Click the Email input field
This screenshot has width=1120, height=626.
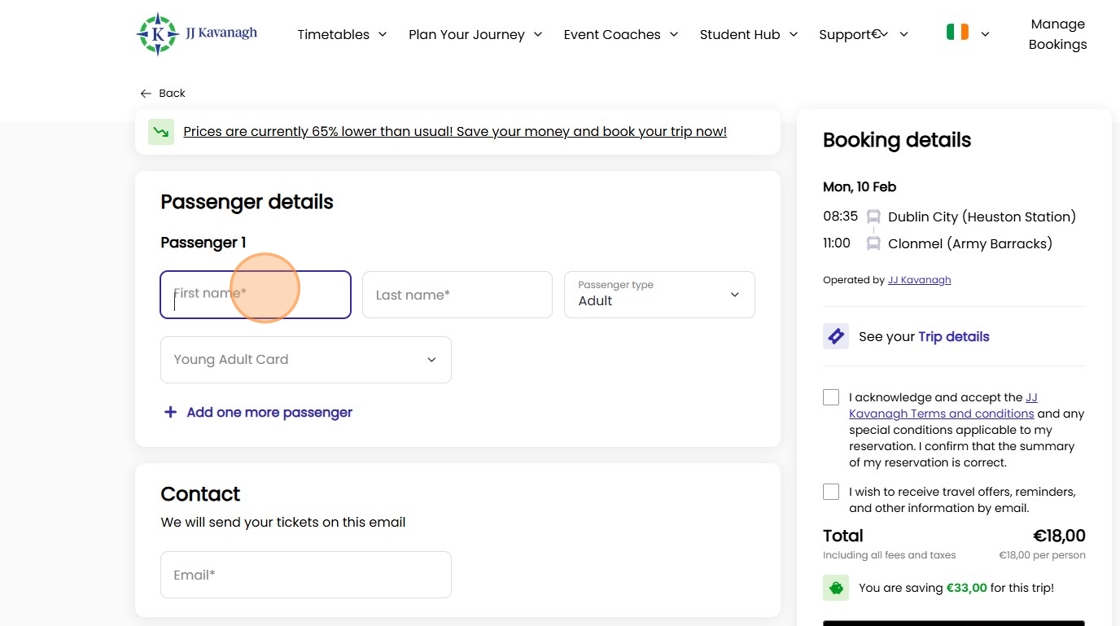(305, 575)
